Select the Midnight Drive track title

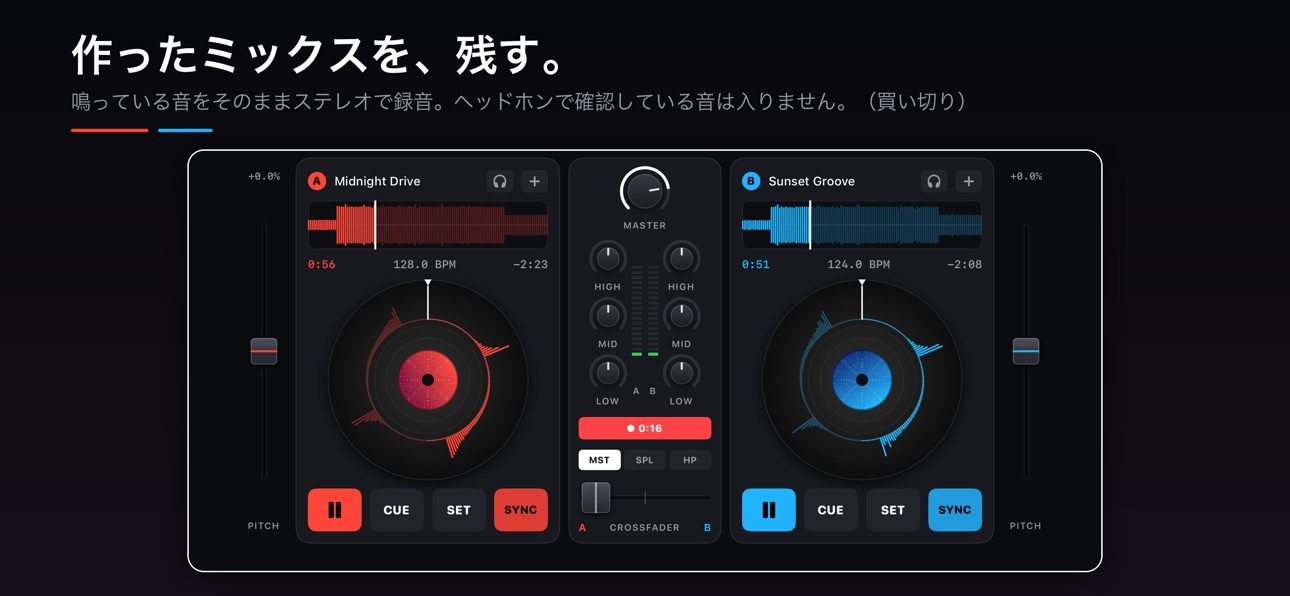pyautogui.click(x=377, y=181)
